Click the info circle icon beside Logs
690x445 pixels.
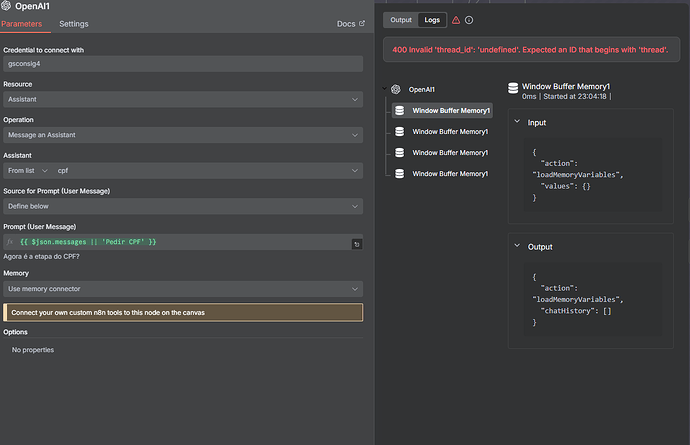click(469, 20)
